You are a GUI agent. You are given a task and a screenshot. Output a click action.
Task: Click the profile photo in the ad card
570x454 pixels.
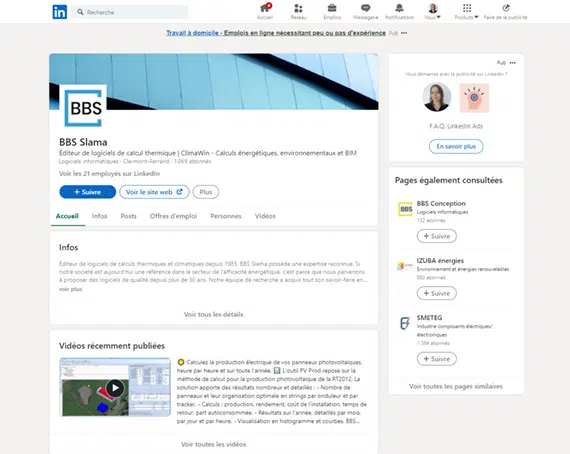point(437,97)
